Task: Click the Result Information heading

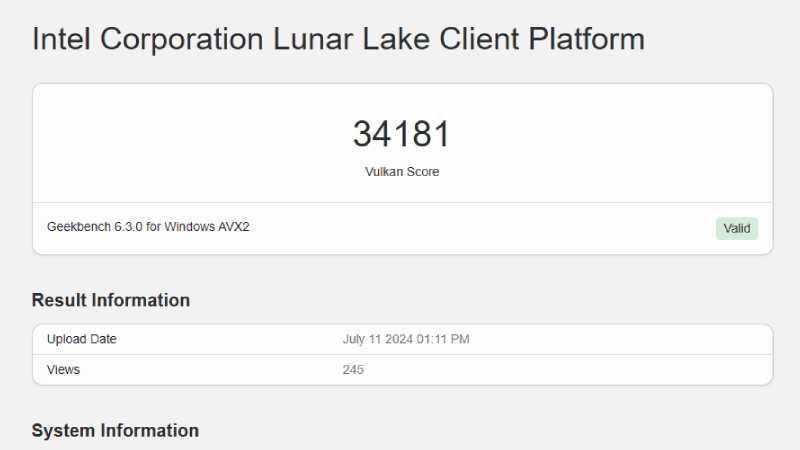Action: tap(111, 300)
